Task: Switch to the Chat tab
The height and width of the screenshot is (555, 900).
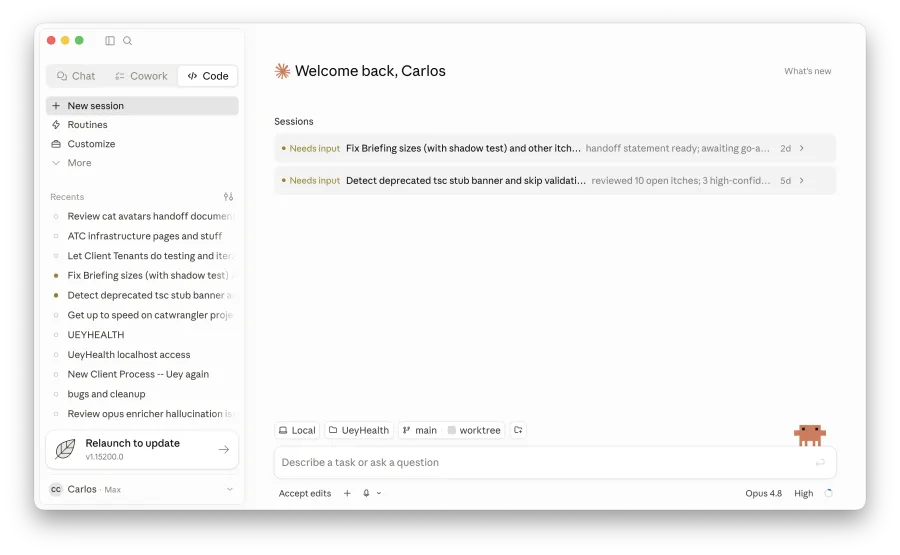Action: [x=76, y=76]
